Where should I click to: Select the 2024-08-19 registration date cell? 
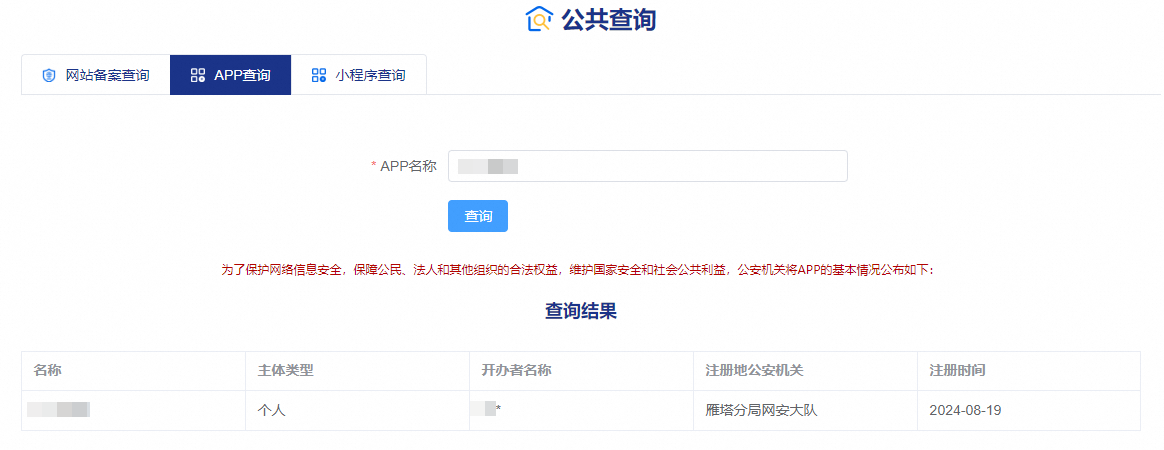[x=965, y=410]
